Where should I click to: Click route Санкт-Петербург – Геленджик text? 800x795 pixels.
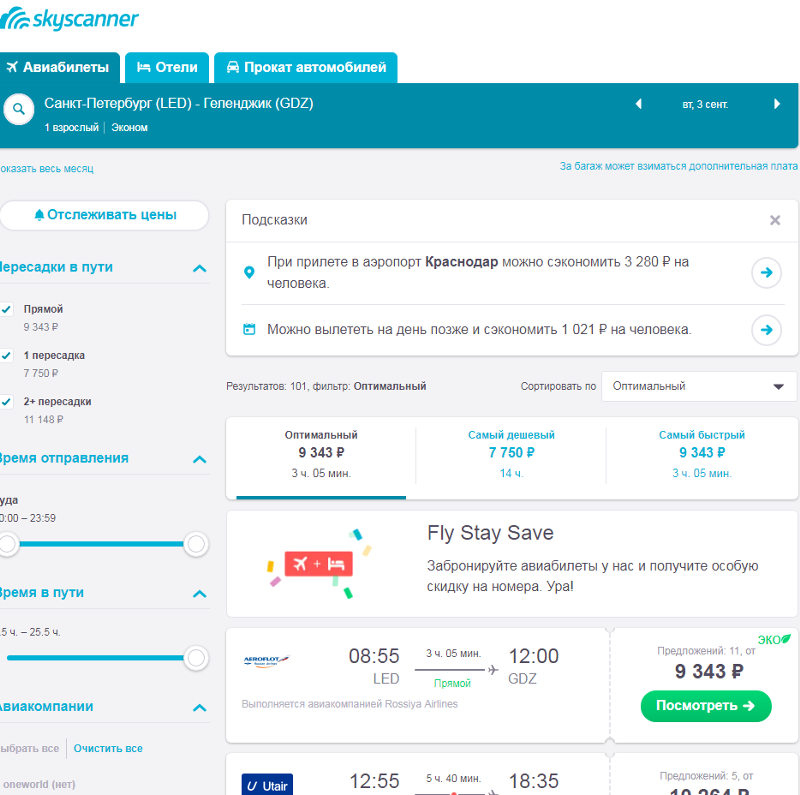[x=179, y=103]
